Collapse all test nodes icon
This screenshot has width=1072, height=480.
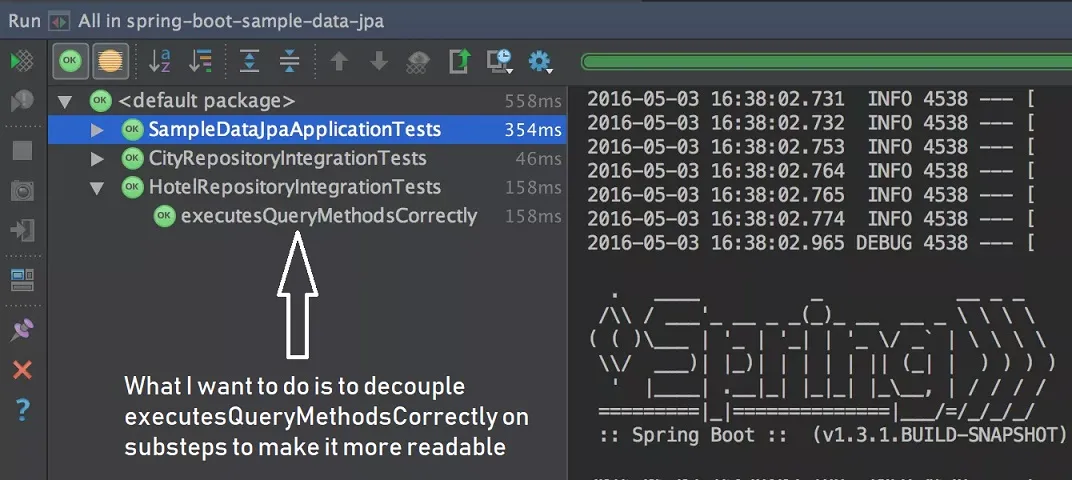coord(290,61)
